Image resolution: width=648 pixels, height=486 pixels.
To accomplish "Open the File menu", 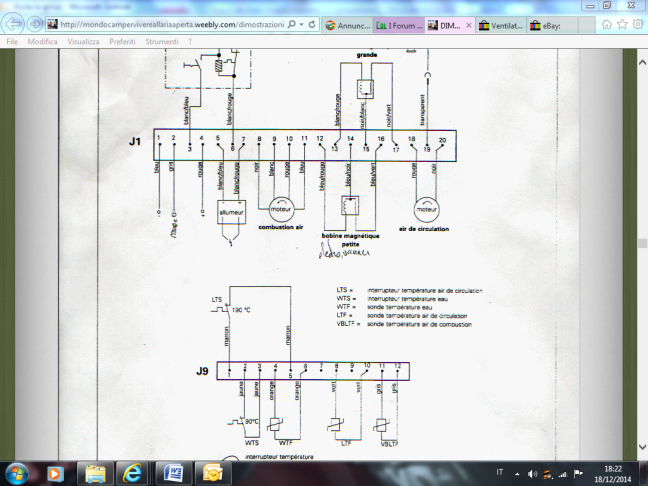I will [x=12, y=43].
